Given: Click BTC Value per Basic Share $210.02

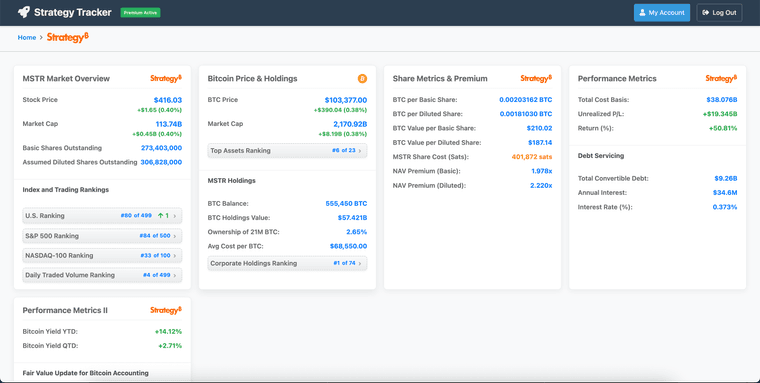Looking at the screenshot, I should pos(539,128).
